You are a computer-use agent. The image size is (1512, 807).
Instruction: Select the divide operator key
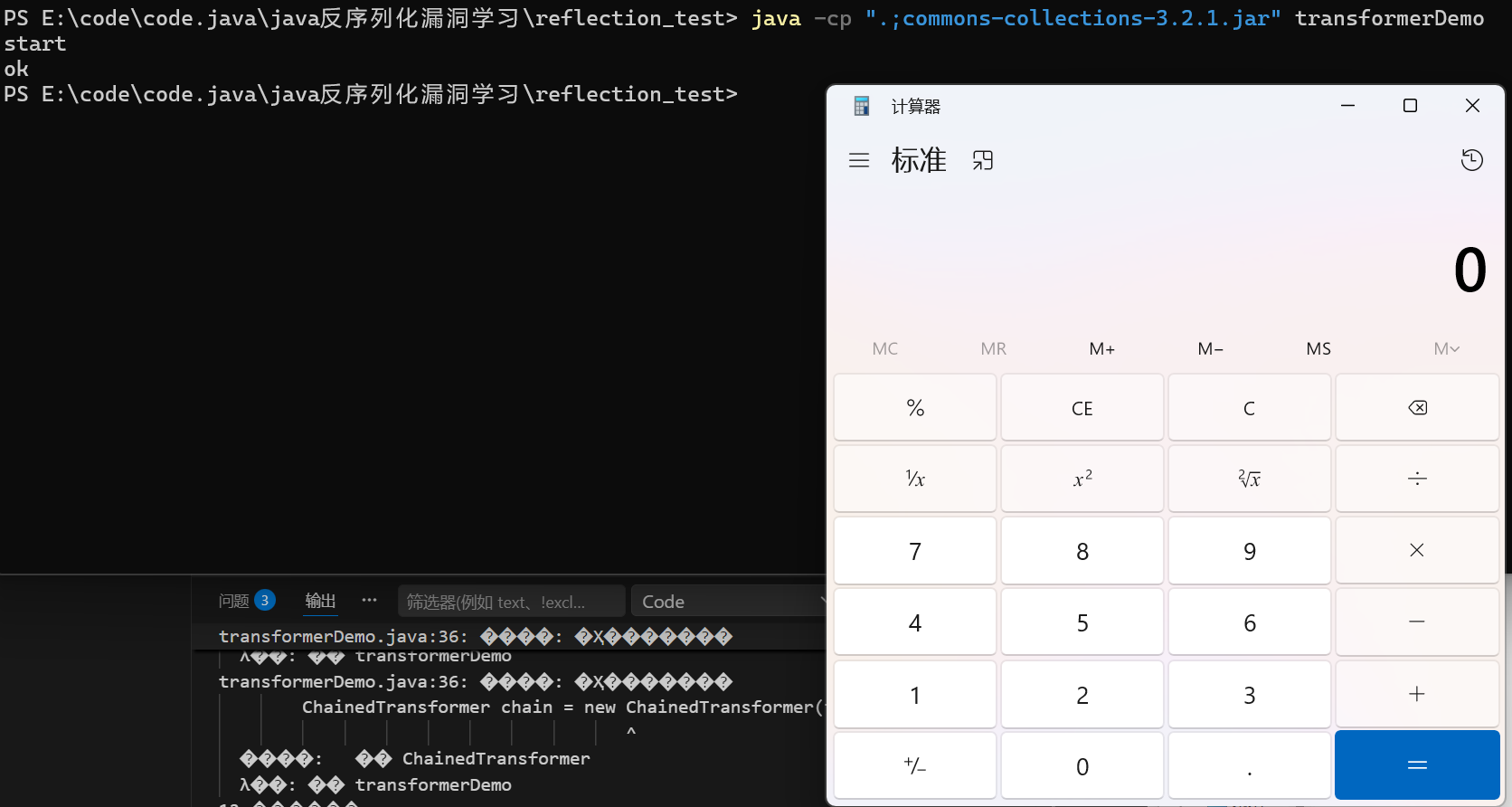(x=1417, y=479)
